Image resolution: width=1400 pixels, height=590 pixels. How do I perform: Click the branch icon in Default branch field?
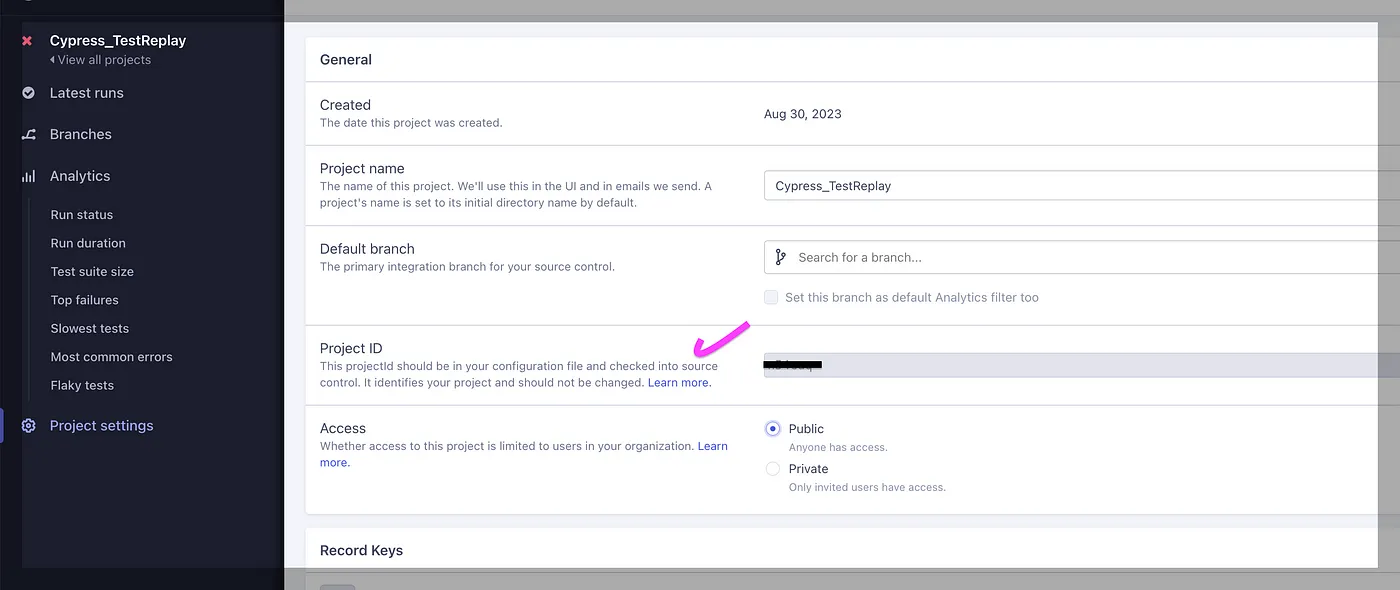coord(780,257)
